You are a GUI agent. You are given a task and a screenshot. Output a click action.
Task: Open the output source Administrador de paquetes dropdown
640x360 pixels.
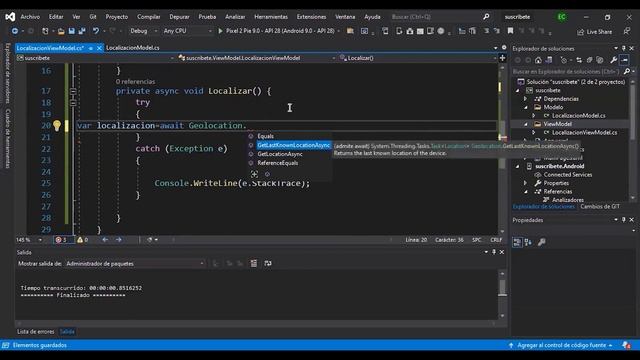pos(135,264)
